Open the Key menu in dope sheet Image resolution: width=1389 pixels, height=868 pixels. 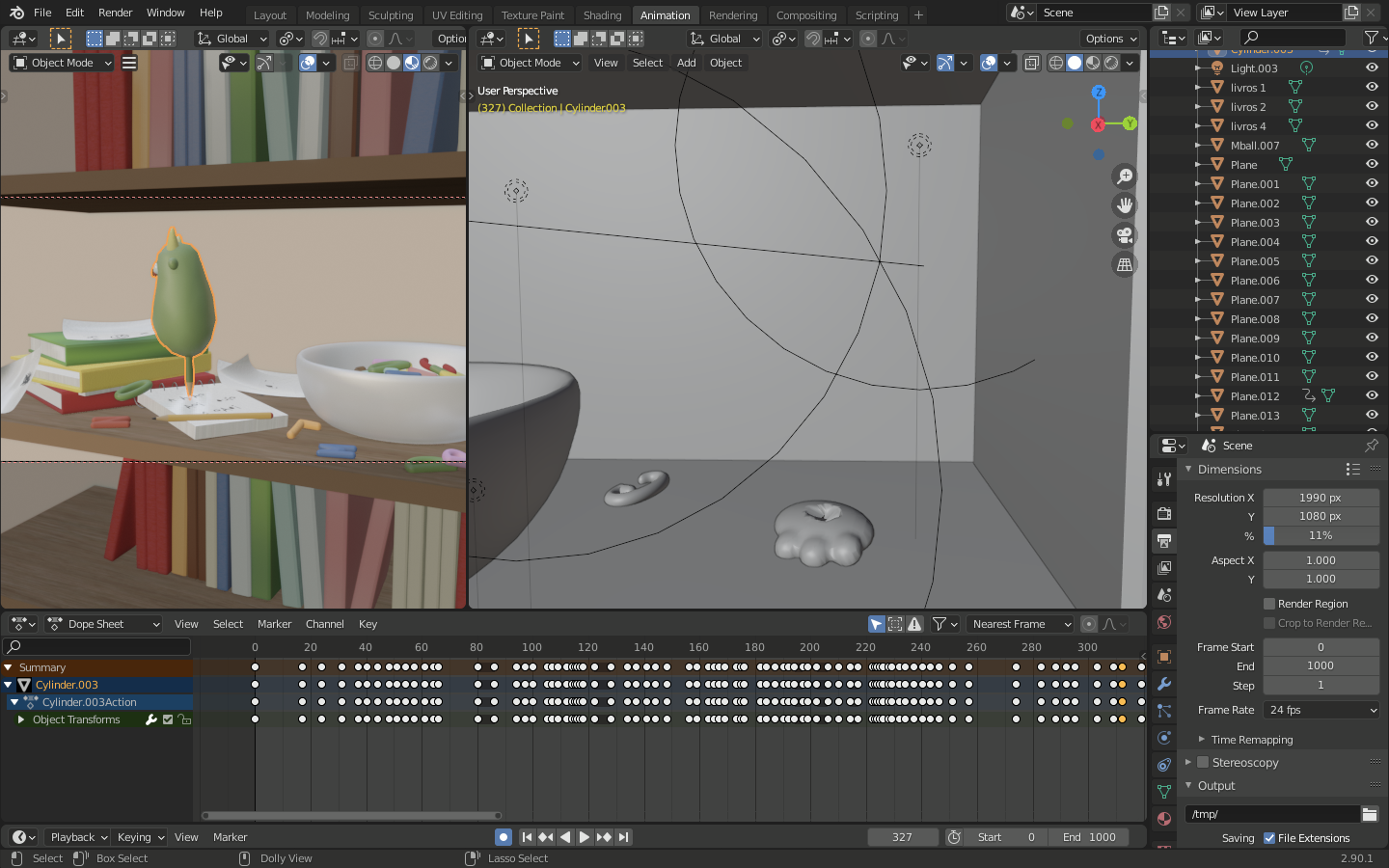tap(368, 624)
